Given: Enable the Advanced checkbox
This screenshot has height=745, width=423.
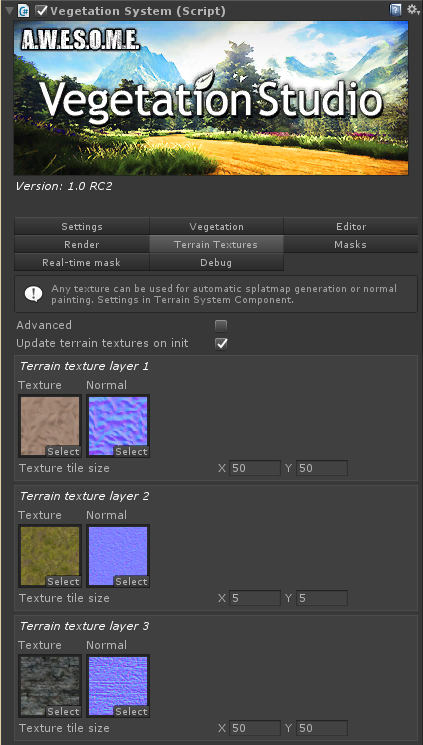Looking at the screenshot, I should (x=221, y=326).
